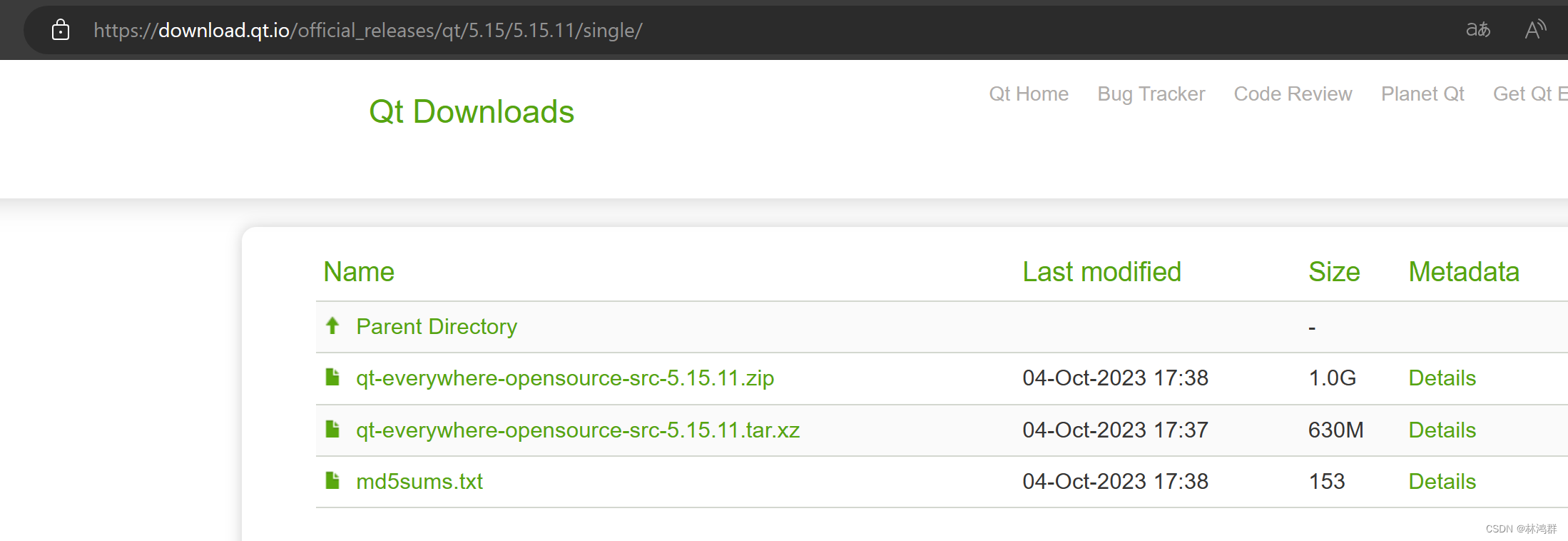Visit the Planet Qt link
This screenshot has height=541, width=1568.
pyautogui.click(x=1422, y=94)
